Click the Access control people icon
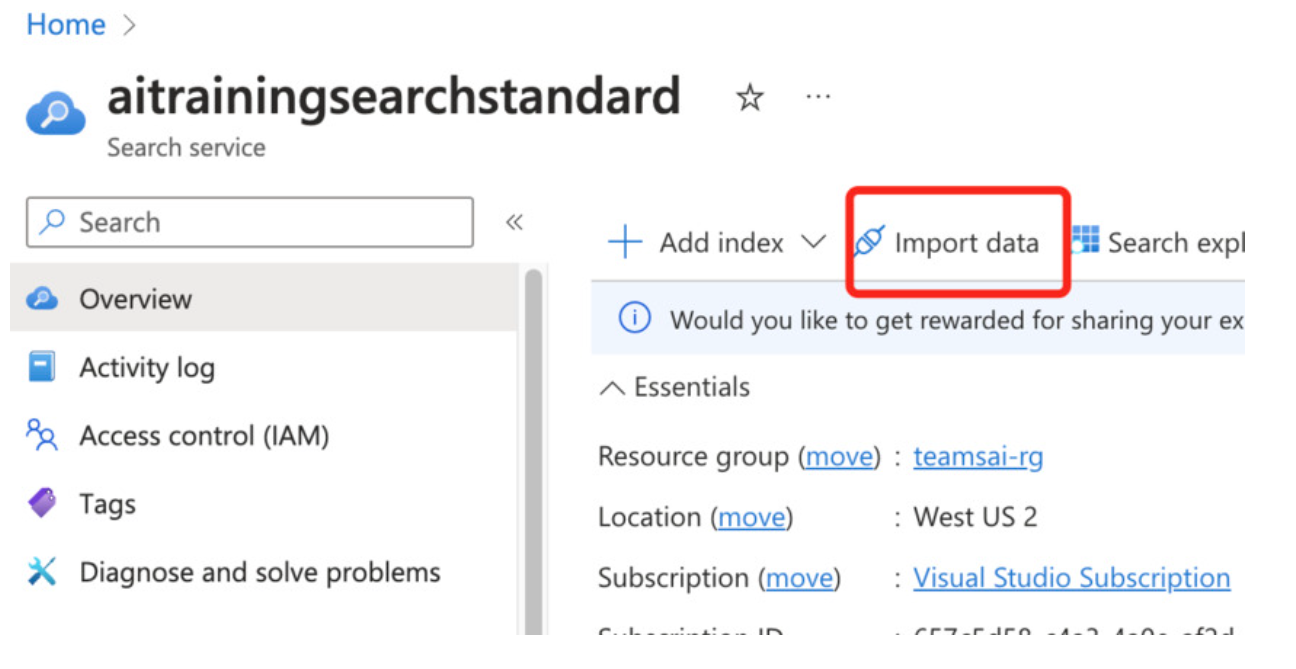Screen dimensions: 1296x669 point(42,436)
